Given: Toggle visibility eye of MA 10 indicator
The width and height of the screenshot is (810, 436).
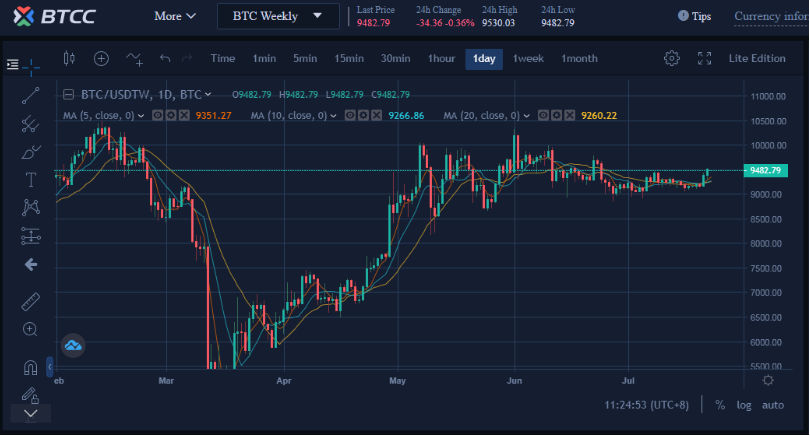Looking at the screenshot, I should (x=350, y=115).
